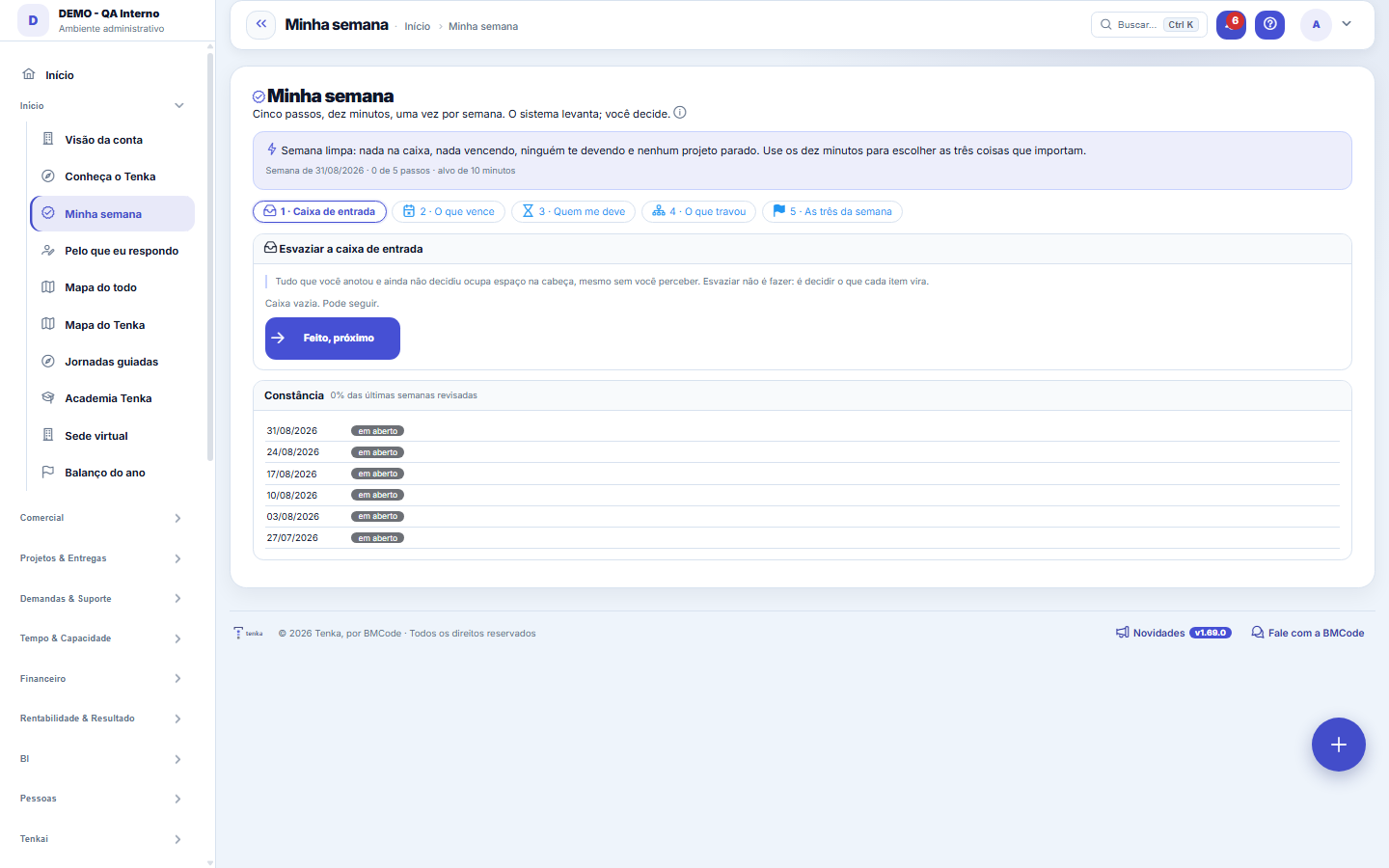Open the help question-mark icon

pos(1269,25)
